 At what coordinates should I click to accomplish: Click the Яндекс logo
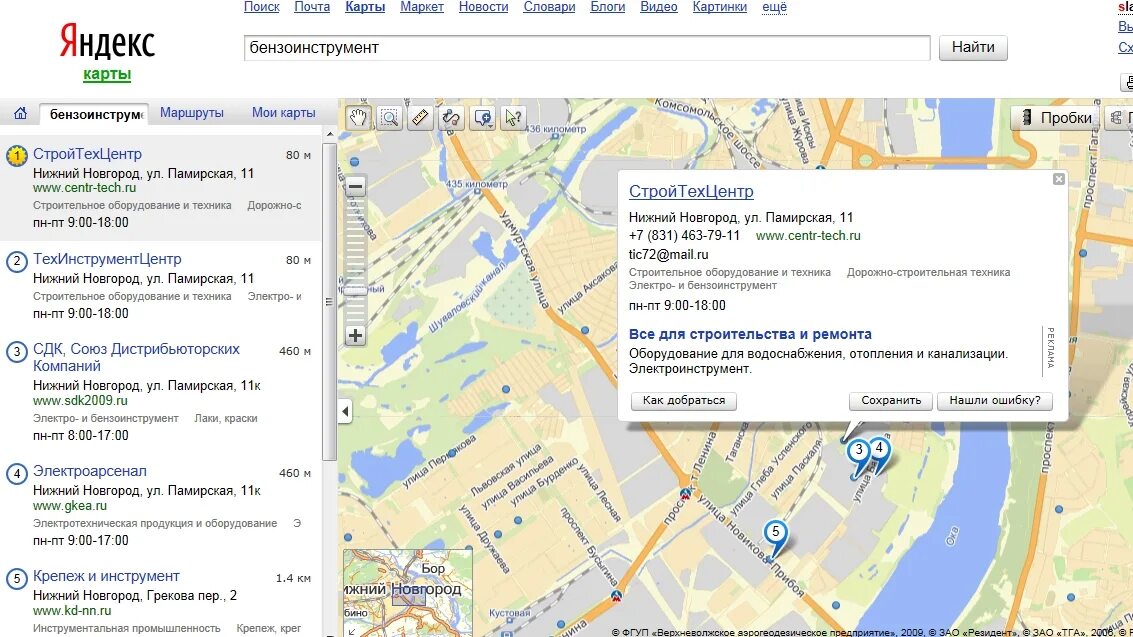pyautogui.click(x=107, y=41)
